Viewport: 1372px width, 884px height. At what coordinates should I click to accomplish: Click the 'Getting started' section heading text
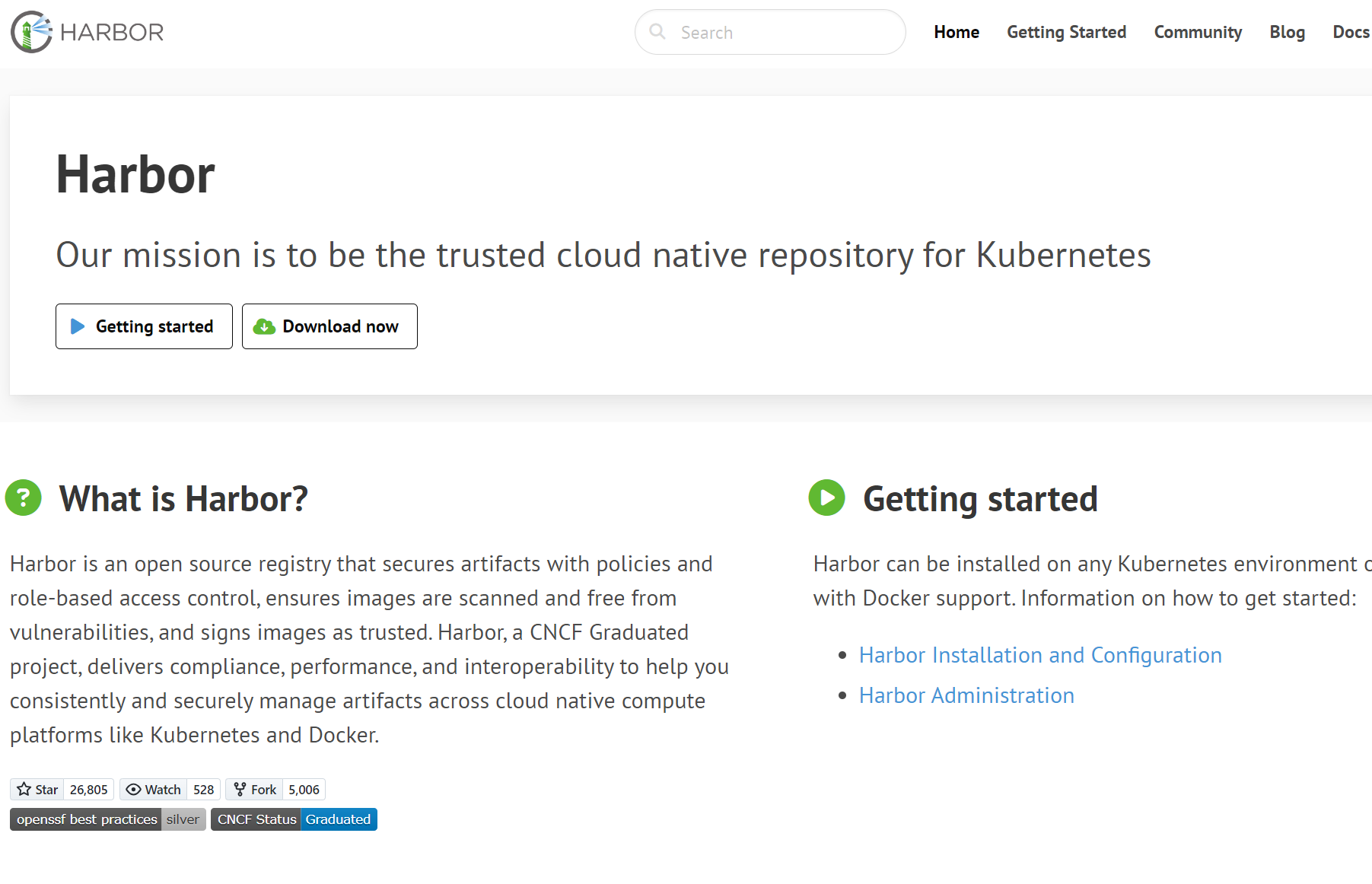980,499
